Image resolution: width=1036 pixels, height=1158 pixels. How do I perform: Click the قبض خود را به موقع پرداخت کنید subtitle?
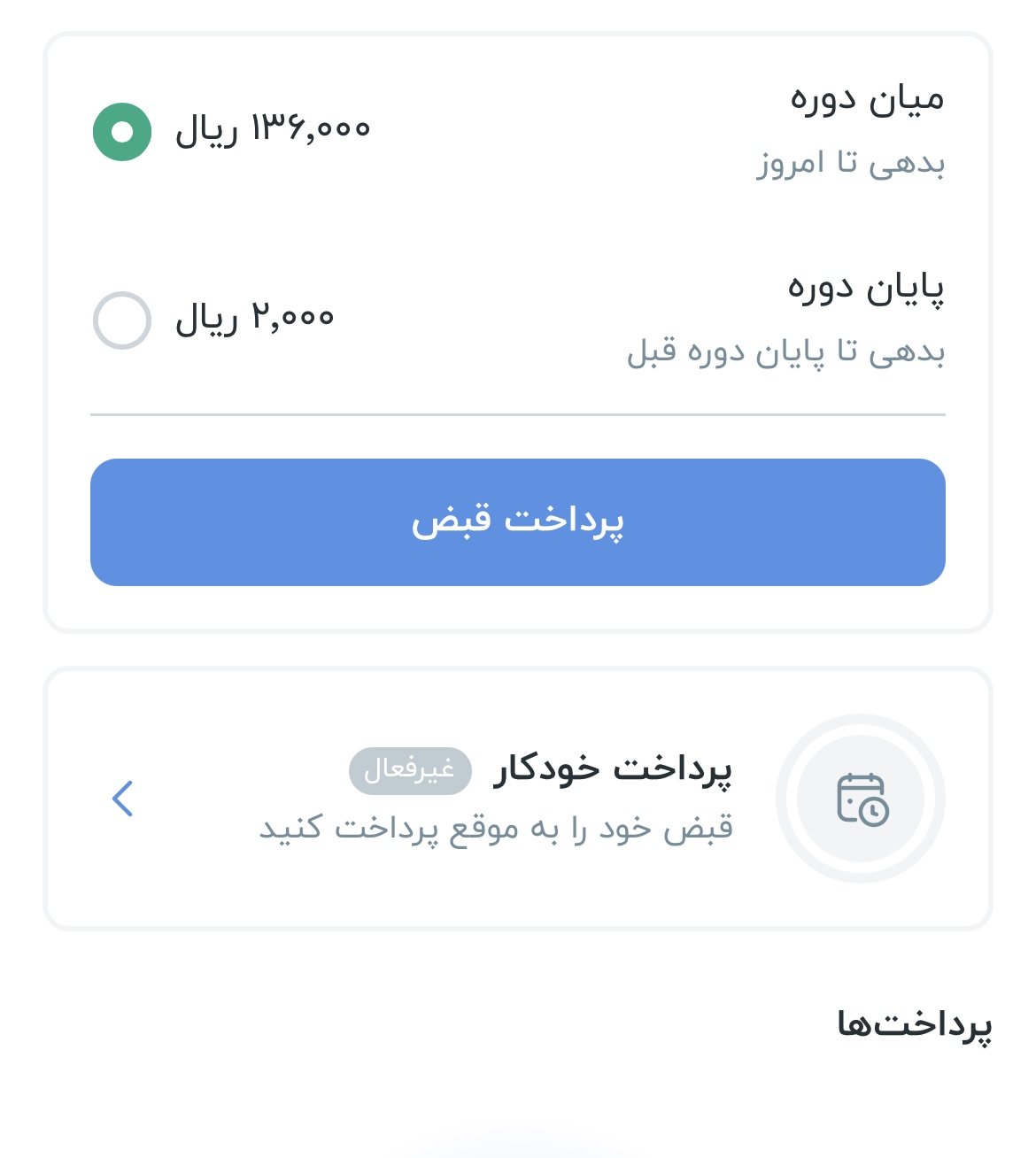tap(496, 830)
